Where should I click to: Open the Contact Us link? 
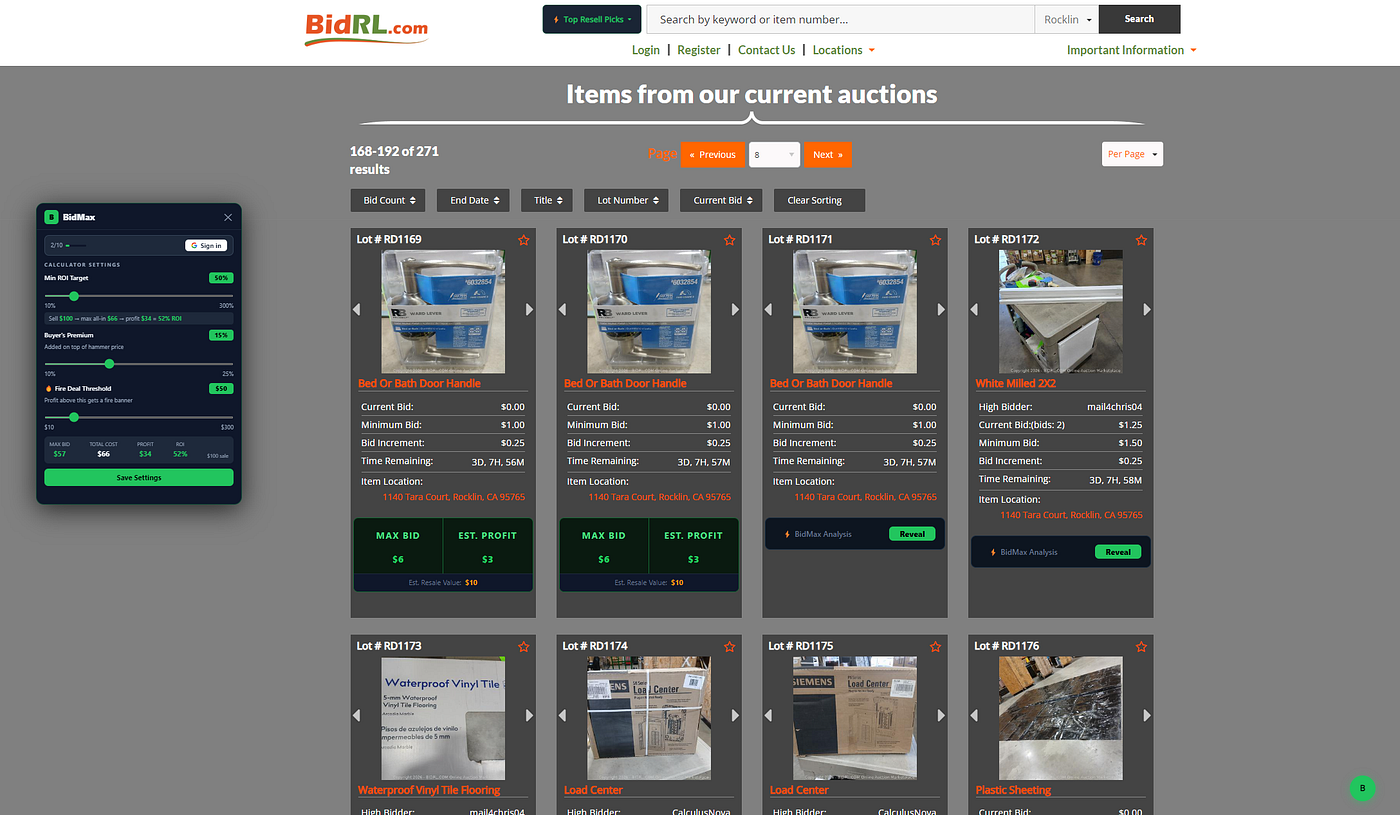click(x=767, y=50)
